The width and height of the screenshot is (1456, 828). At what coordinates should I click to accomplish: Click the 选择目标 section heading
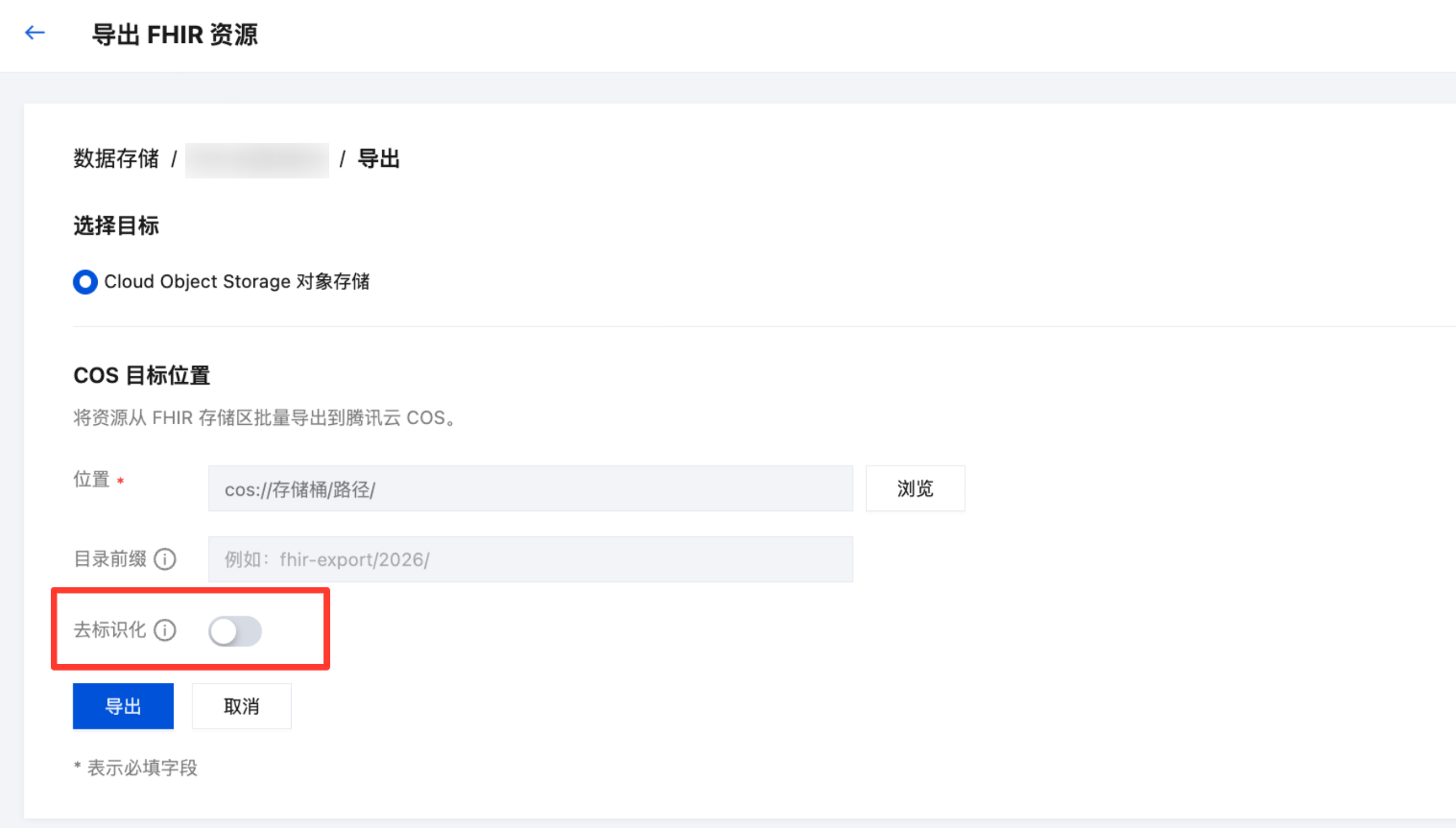(x=116, y=226)
